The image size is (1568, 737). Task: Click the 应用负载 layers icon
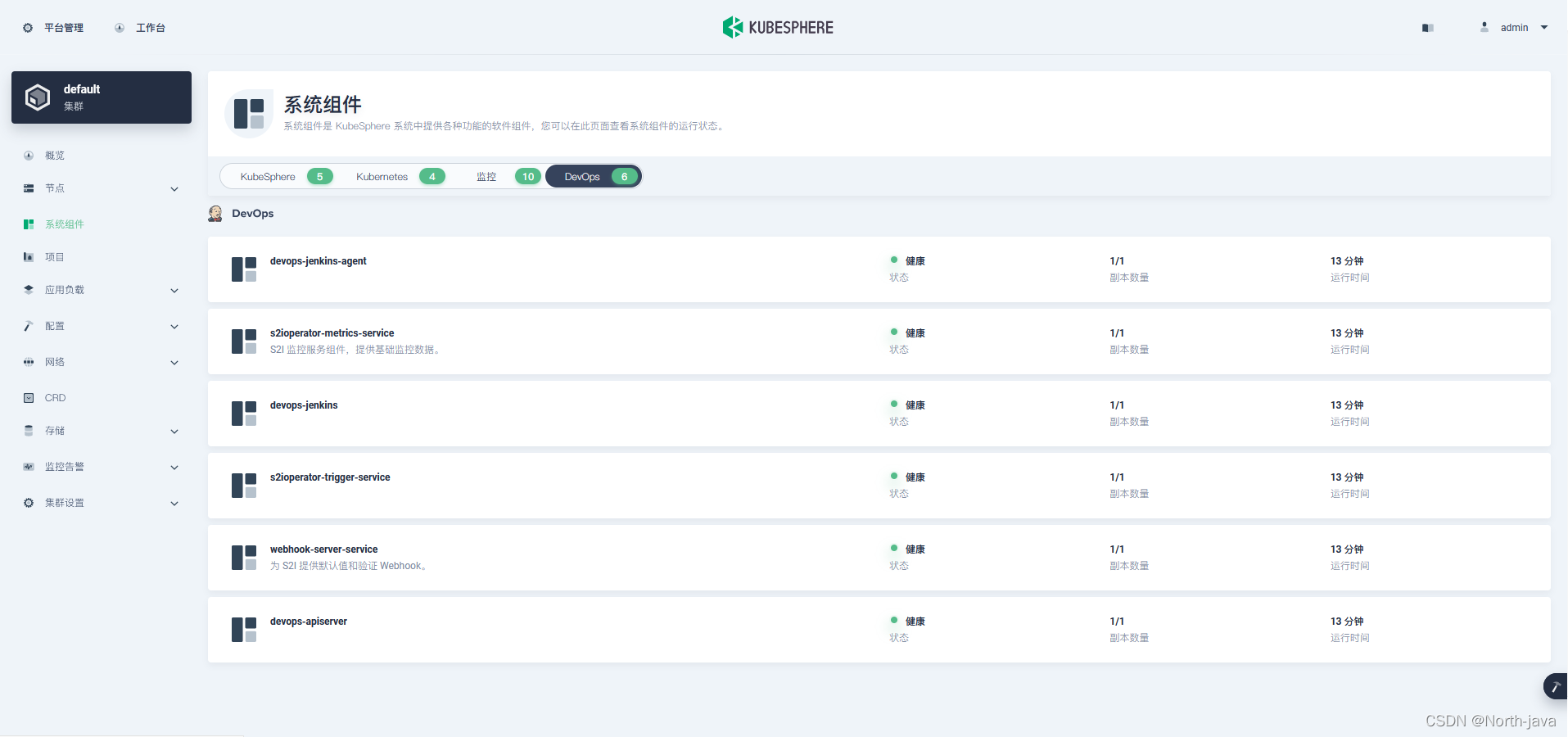tap(29, 290)
